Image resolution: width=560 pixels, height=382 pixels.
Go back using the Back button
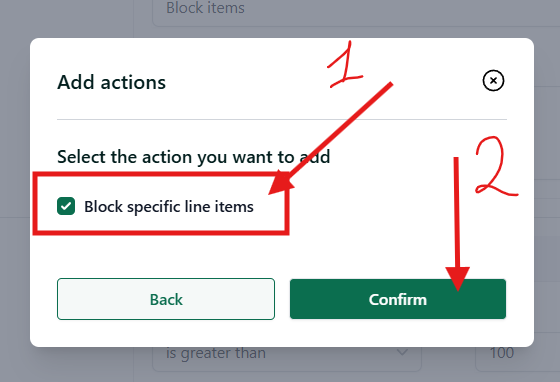pyautogui.click(x=166, y=299)
